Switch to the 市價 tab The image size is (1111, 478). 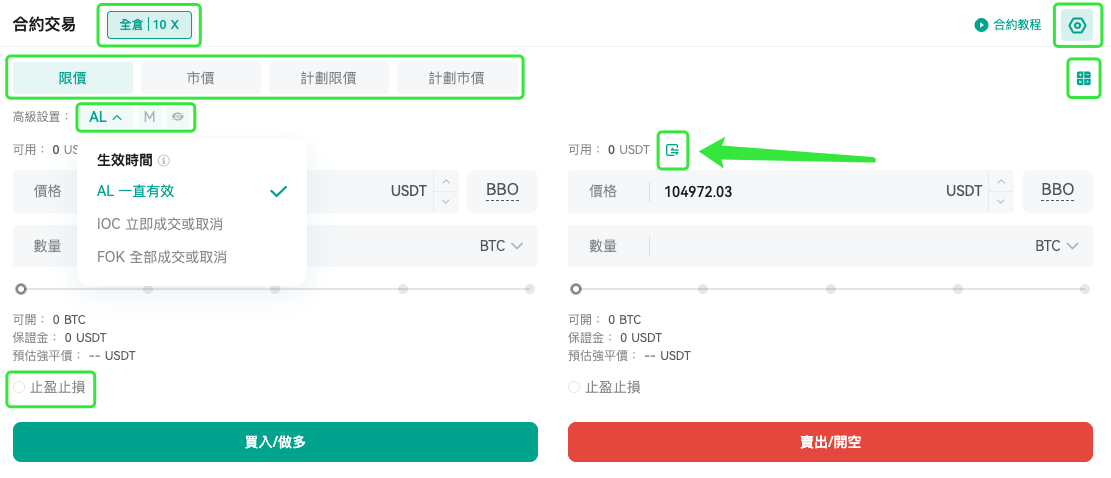coord(201,78)
